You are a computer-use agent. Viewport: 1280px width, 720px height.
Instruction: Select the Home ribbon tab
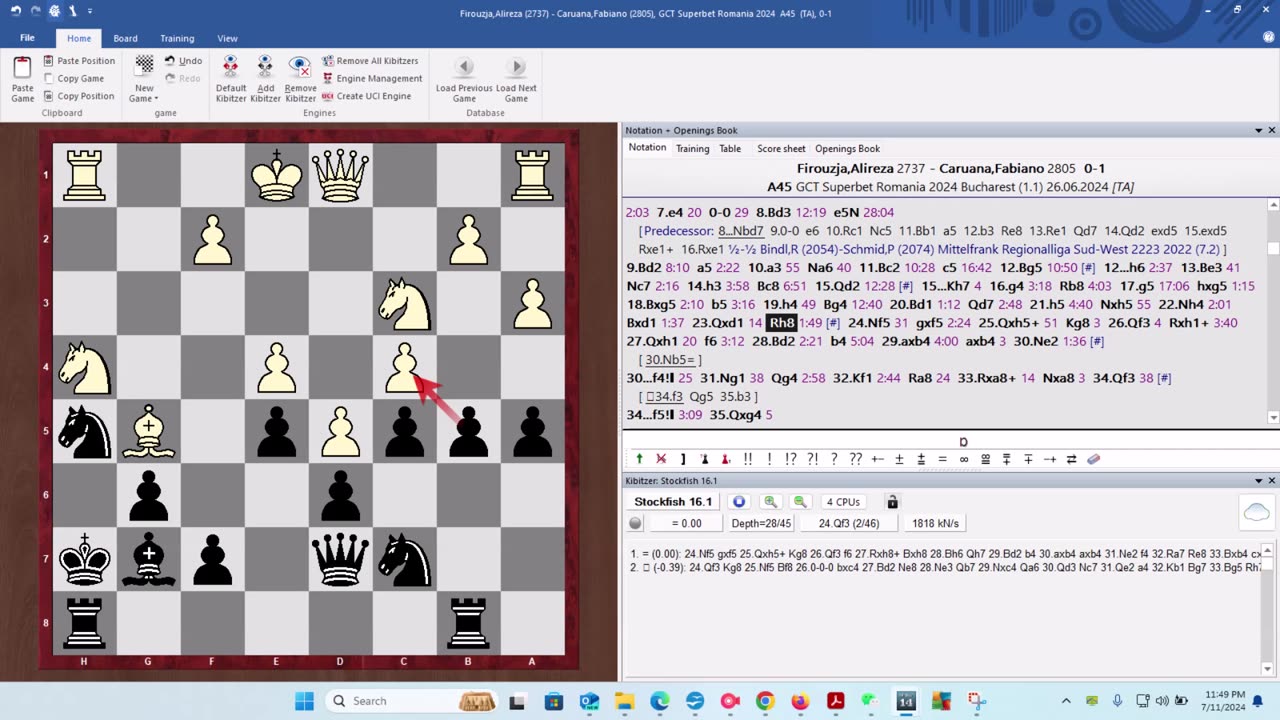(x=79, y=38)
